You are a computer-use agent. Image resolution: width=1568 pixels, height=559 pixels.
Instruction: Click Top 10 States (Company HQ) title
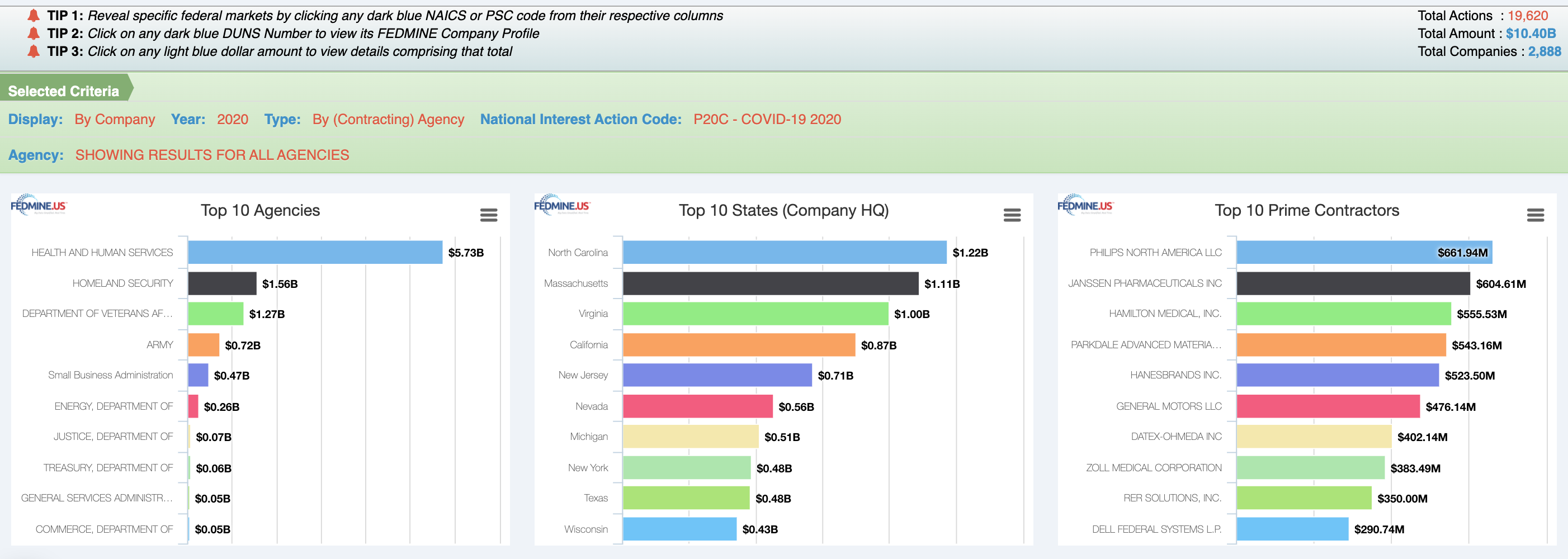point(784,210)
